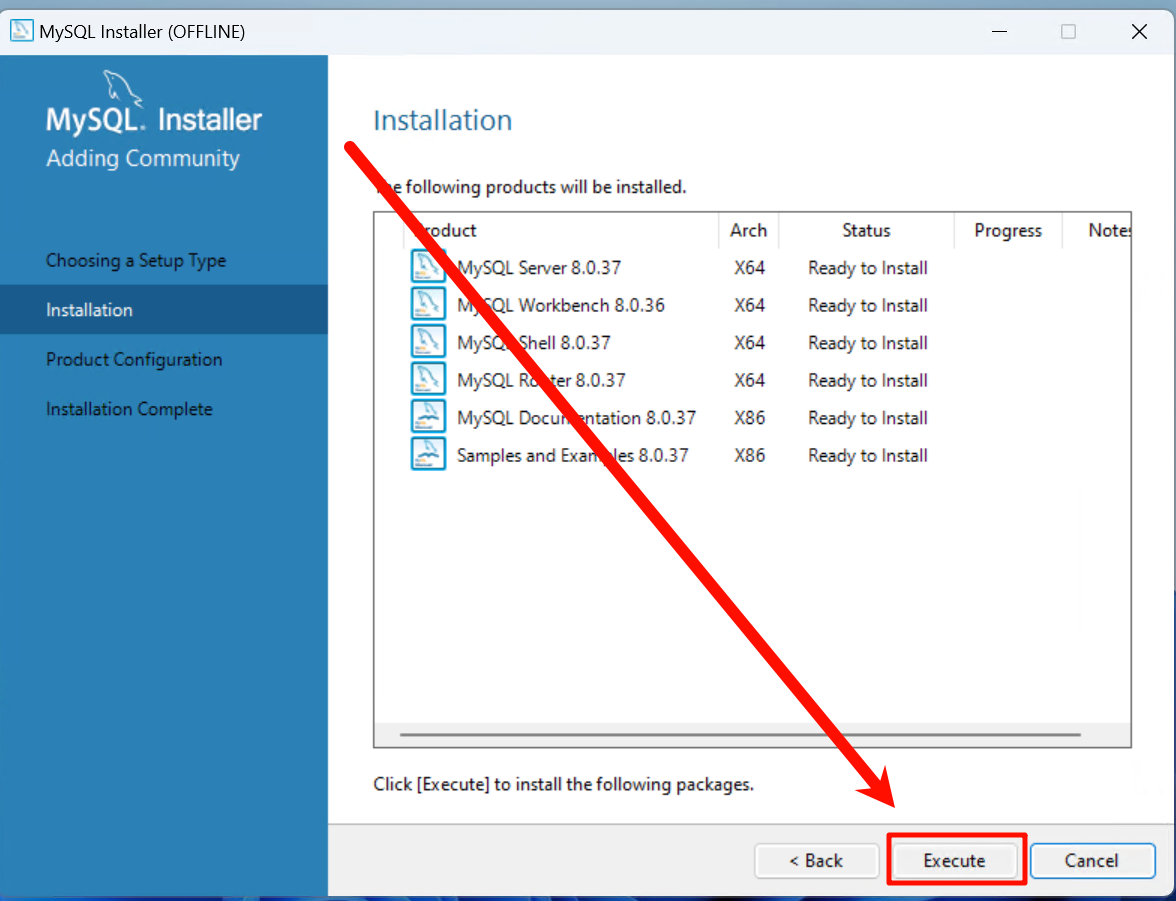Click the MySQL Server 8.0.37 product icon
1176x901 pixels.
click(x=428, y=266)
